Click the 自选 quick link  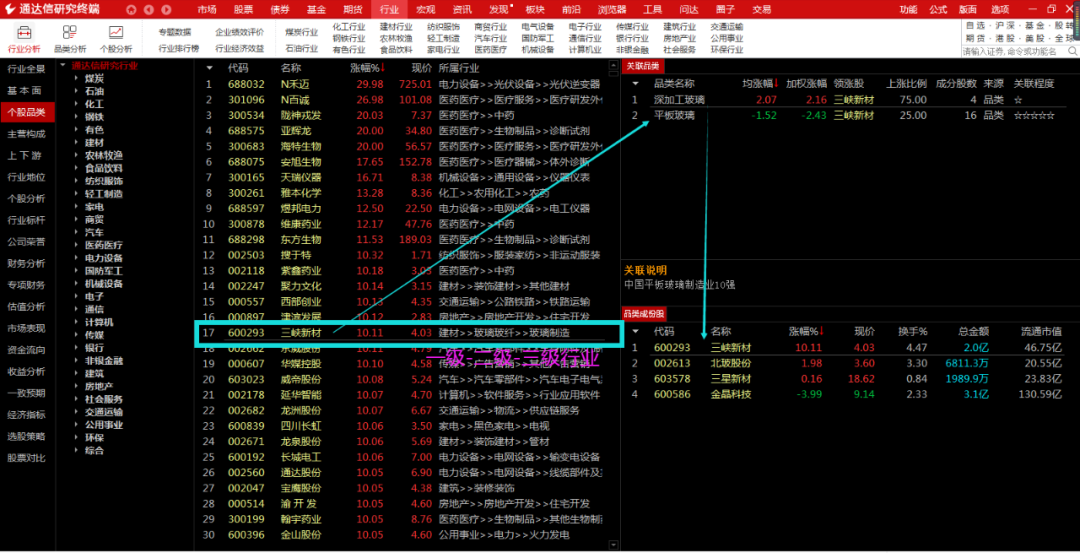click(x=974, y=25)
